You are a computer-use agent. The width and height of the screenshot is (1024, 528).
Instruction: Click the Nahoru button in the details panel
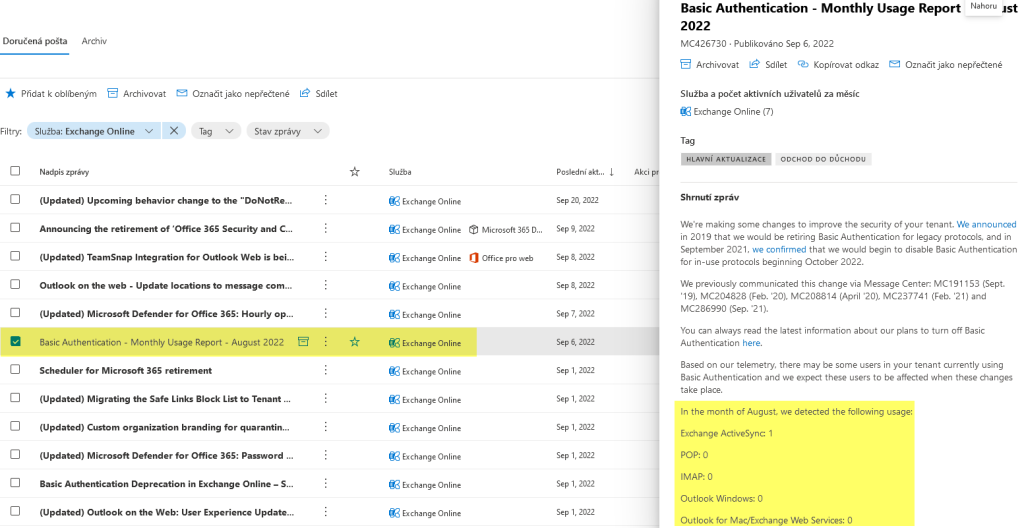tap(984, 6)
